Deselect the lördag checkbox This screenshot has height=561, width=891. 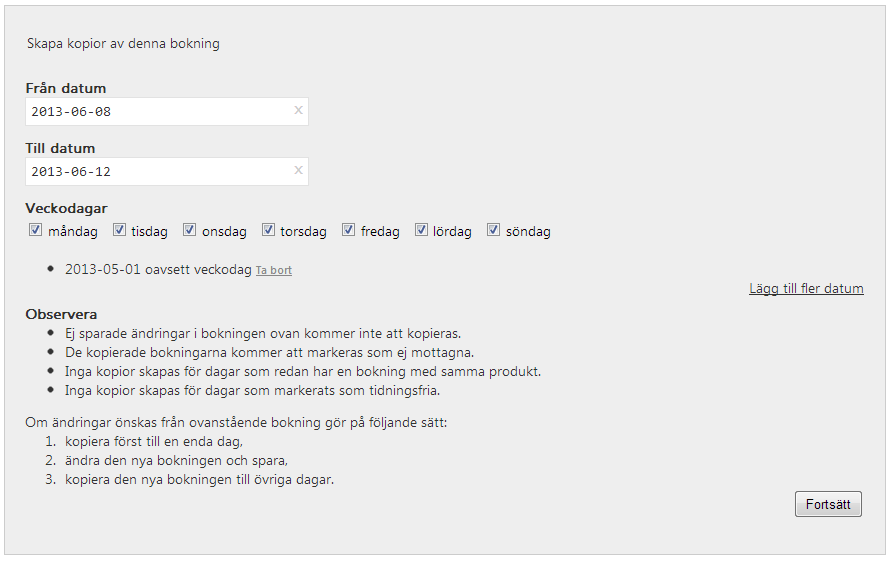tap(421, 230)
